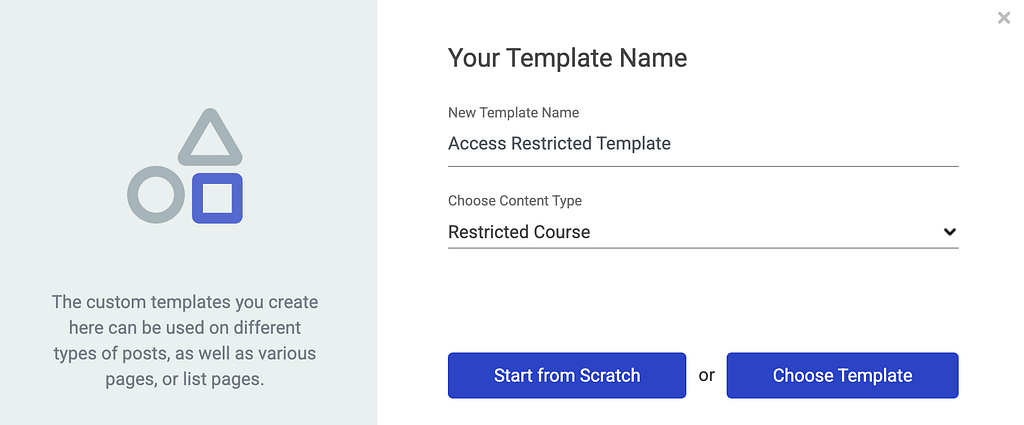The width and height of the screenshot is (1024, 425).
Task: Click the gray triangle shape icon
Action: click(210, 137)
